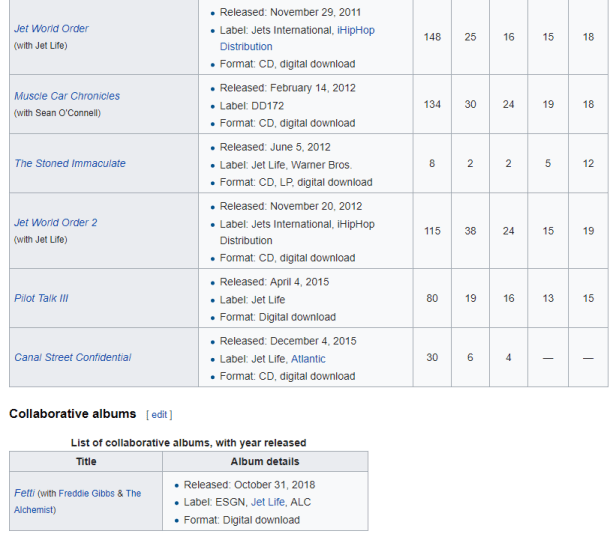This screenshot has height=546, width=616.
Task: Open the Jet World Order 2 album link
Action: pyautogui.click(x=55, y=222)
